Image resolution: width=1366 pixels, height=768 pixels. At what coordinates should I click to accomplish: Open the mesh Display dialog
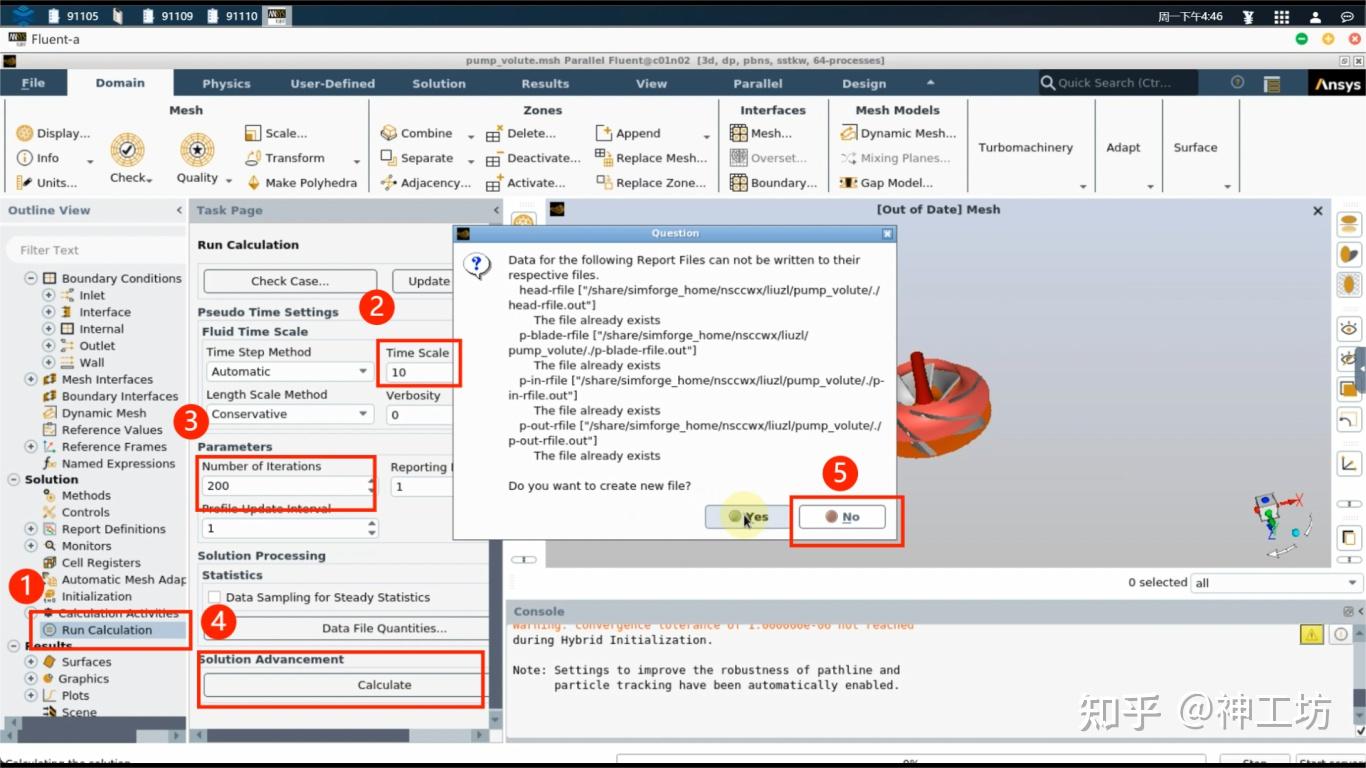53,133
